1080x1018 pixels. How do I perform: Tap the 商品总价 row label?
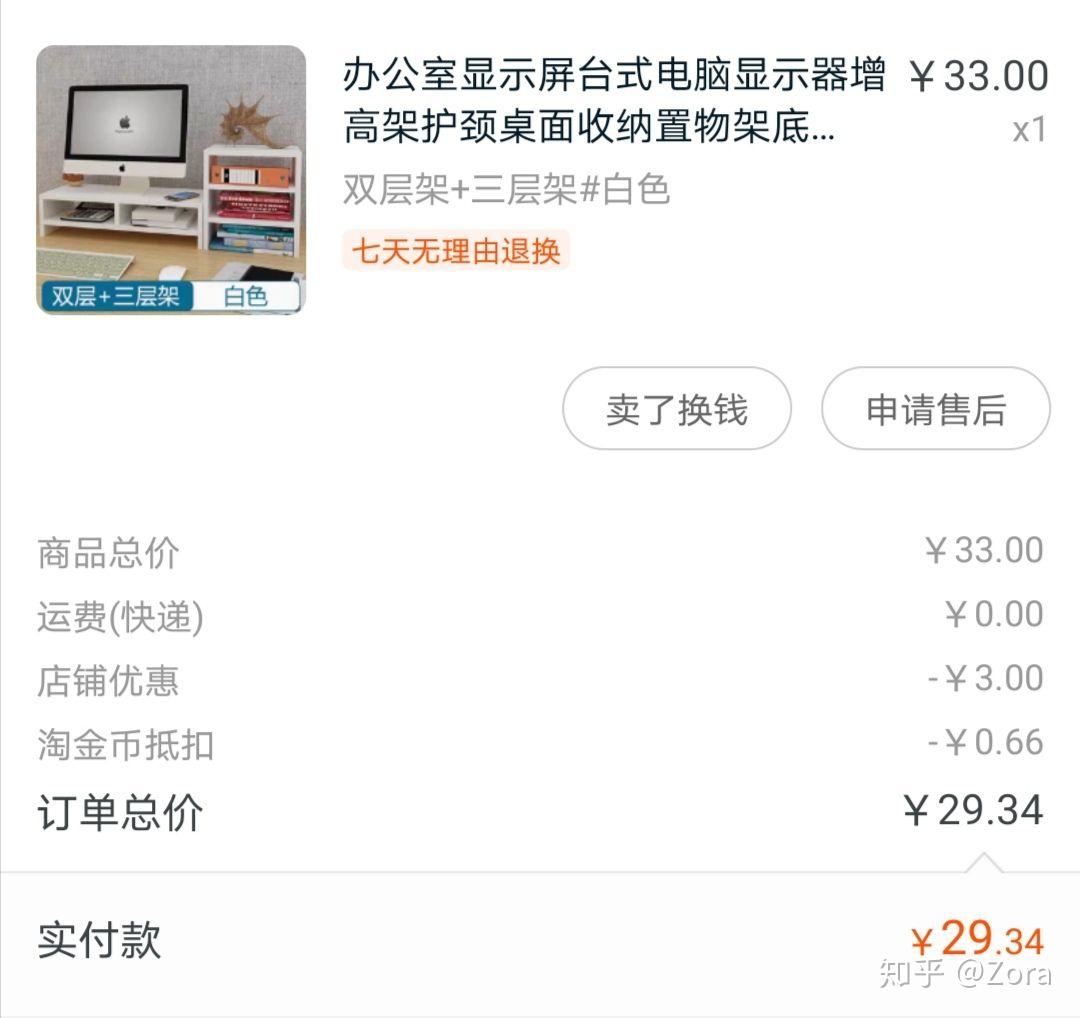(x=108, y=553)
